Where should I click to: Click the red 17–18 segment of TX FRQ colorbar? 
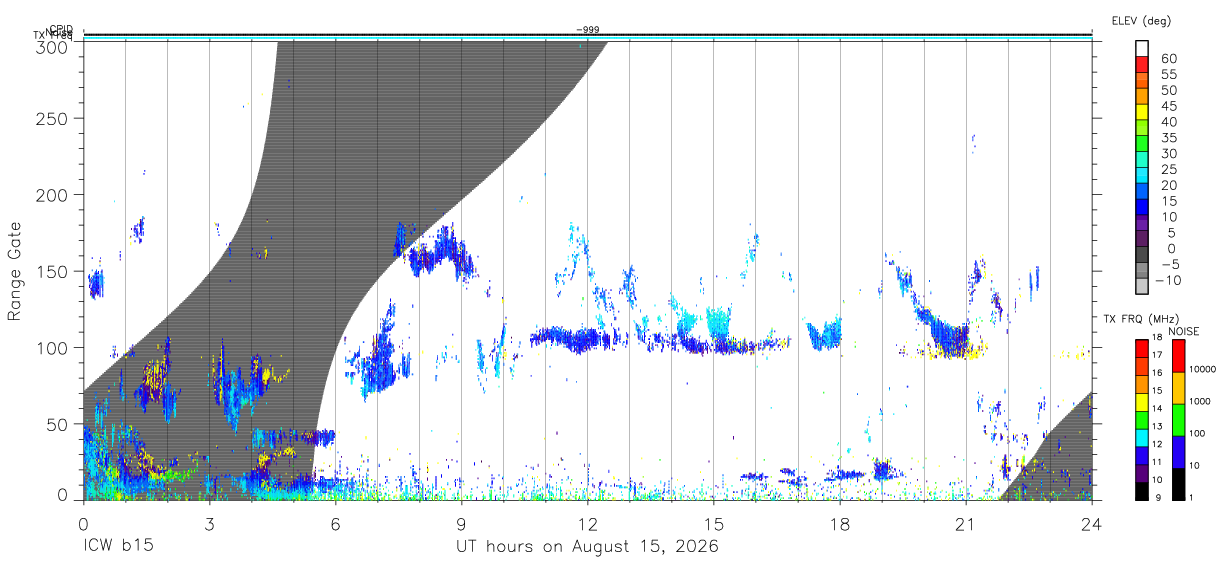coord(1141,348)
